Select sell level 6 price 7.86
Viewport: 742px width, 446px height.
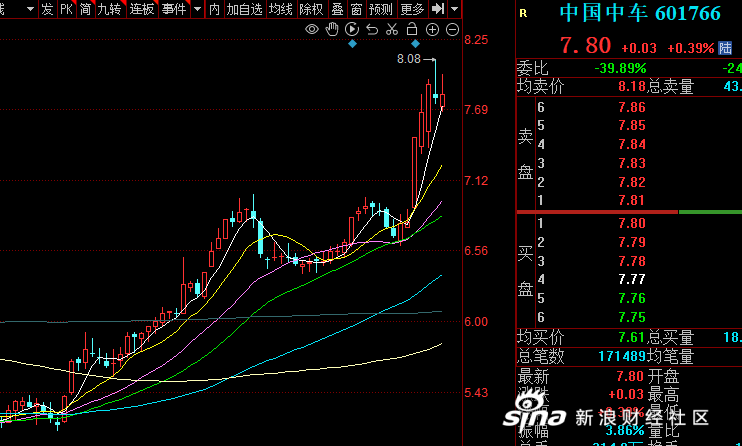coord(632,107)
